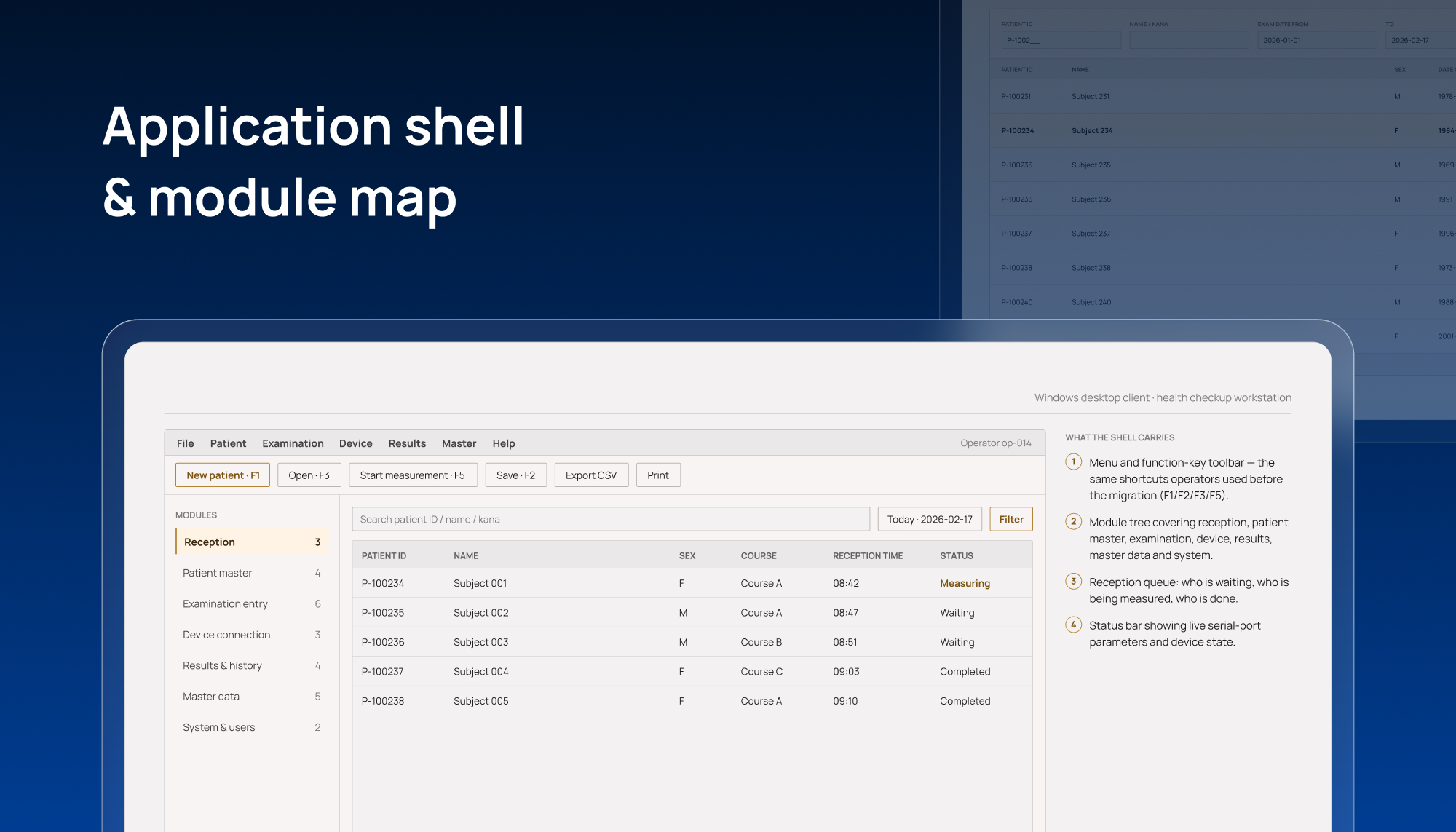The height and width of the screenshot is (832, 1456).
Task: Click the 2026-01-01 exam date field in background window
Action: click(1317, 40)
